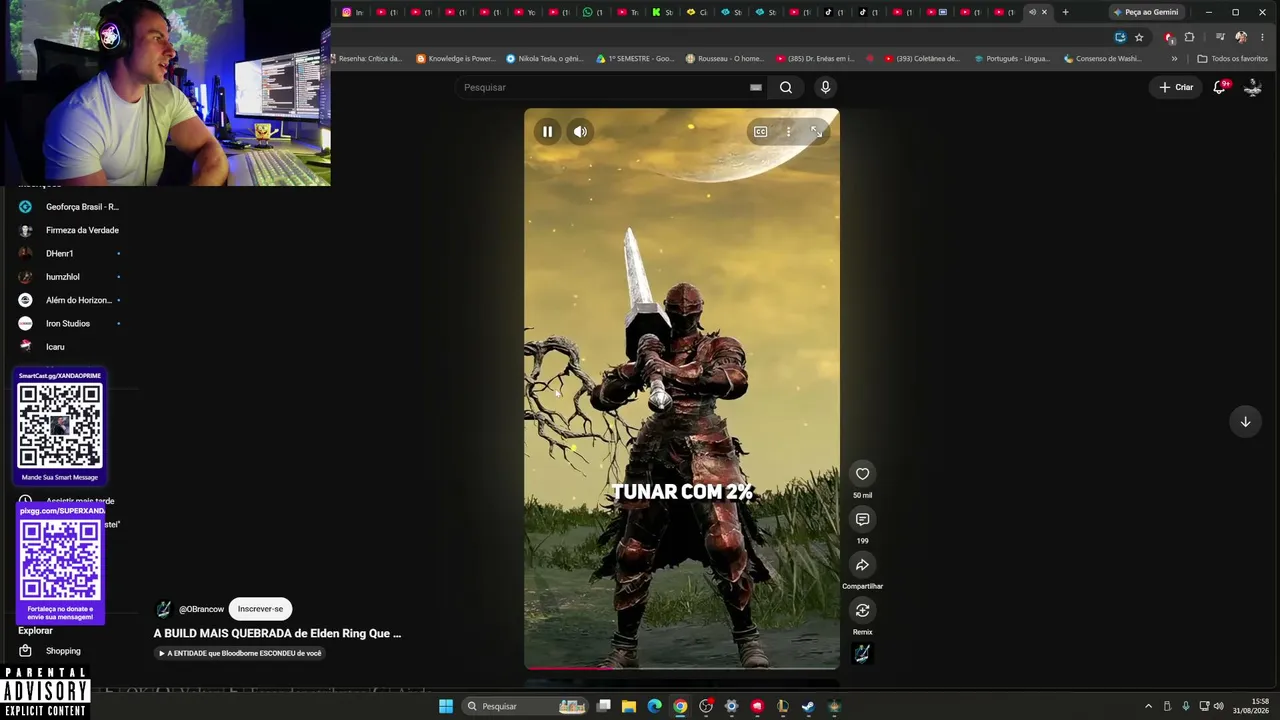The height and width of the screenshot is (720, 1280).
Task: Open the Nikola Tesla bookmark
Action: 545,59
